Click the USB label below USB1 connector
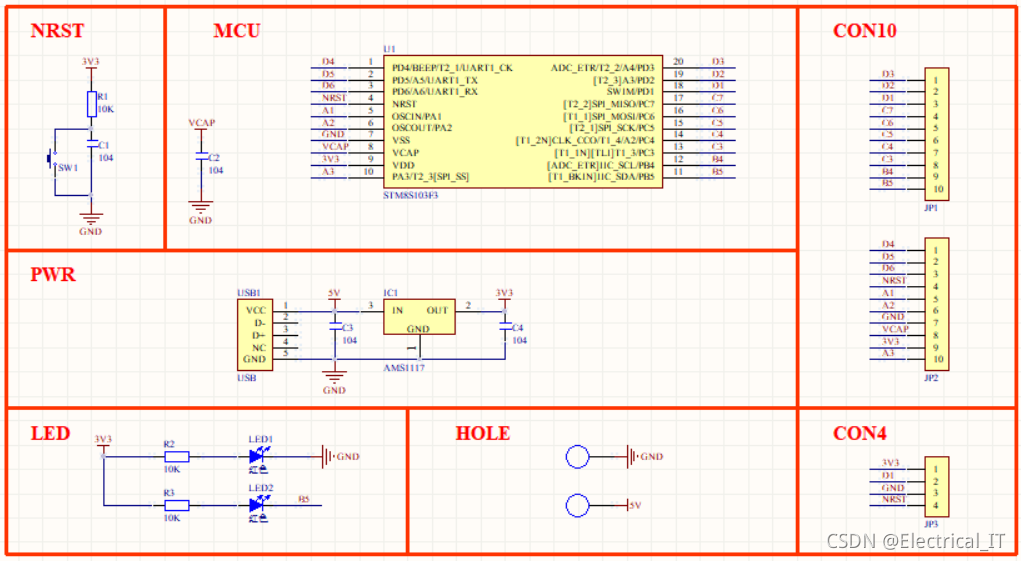1021x561 pixels. 246,378
